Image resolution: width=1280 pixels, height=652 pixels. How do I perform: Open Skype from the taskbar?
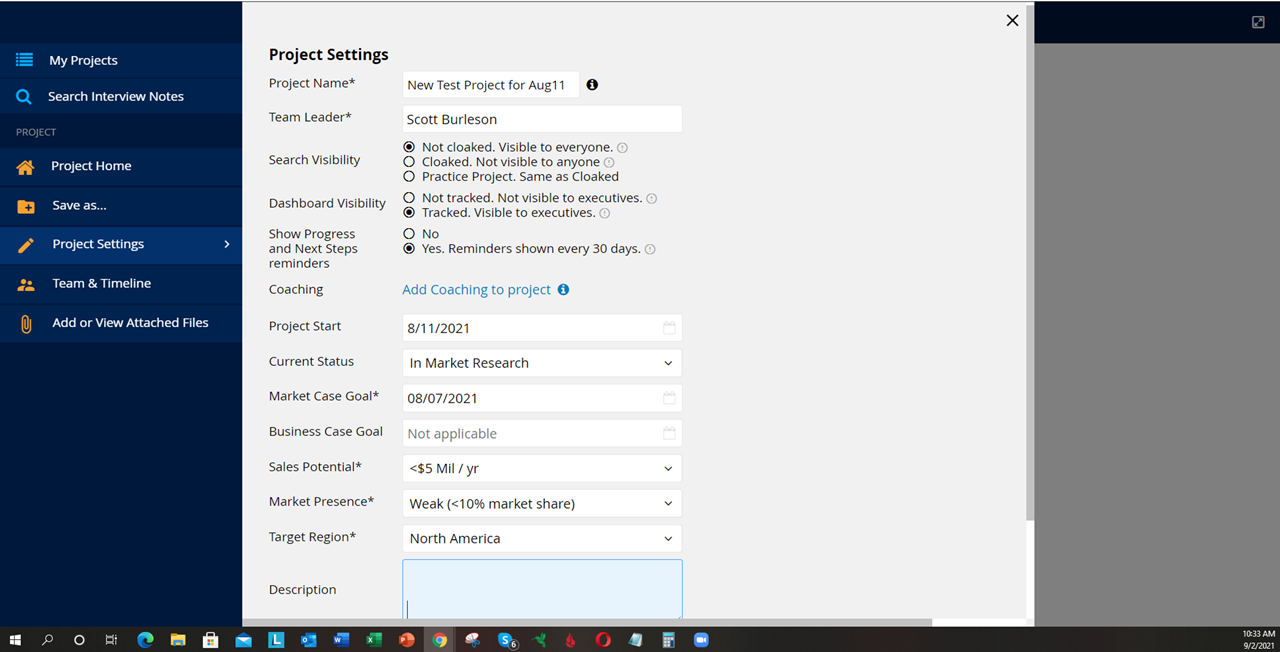coord(506,640)
